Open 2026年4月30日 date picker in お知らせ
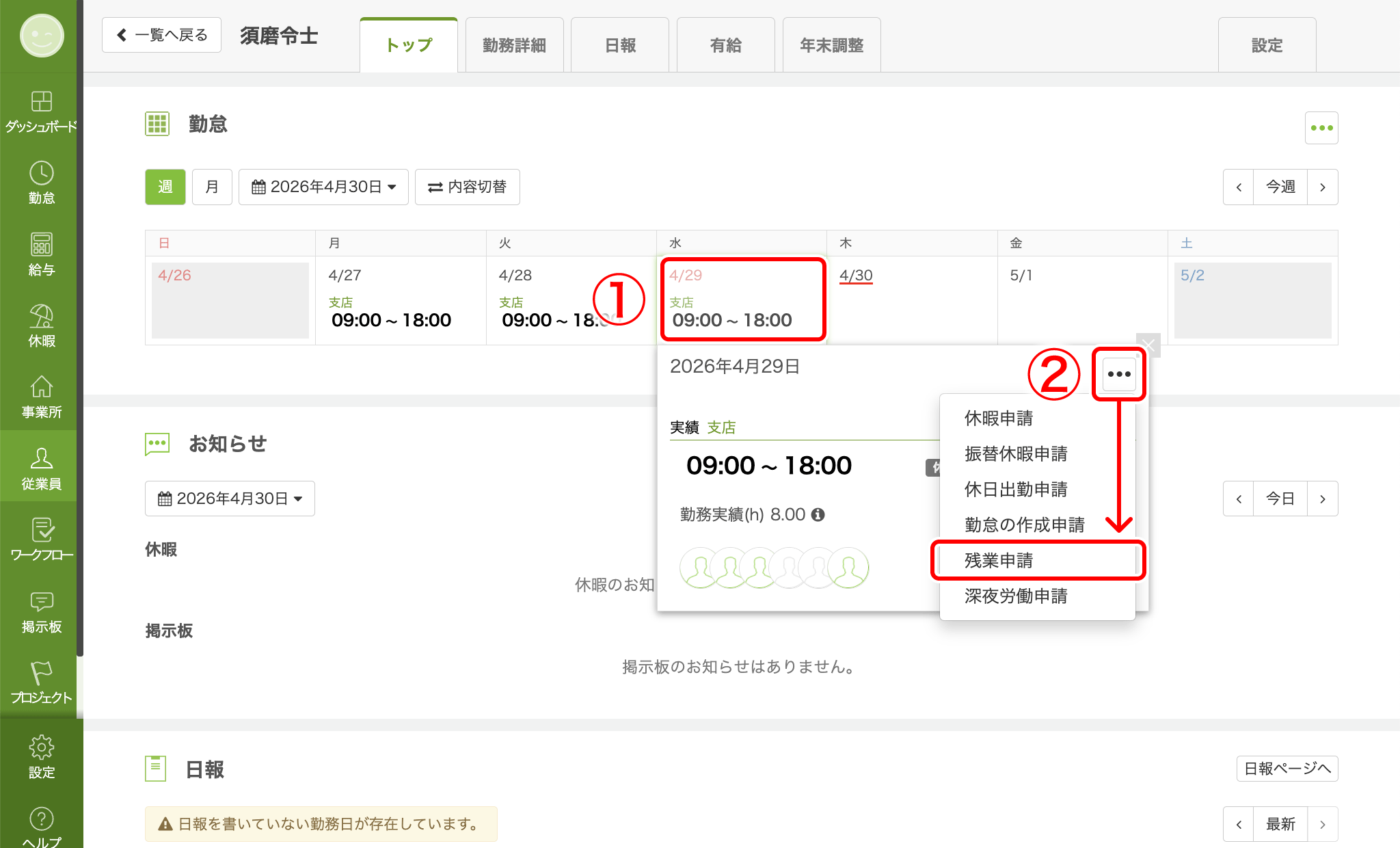This screenshot has width=1400, height=848. (x=230, y=499)
